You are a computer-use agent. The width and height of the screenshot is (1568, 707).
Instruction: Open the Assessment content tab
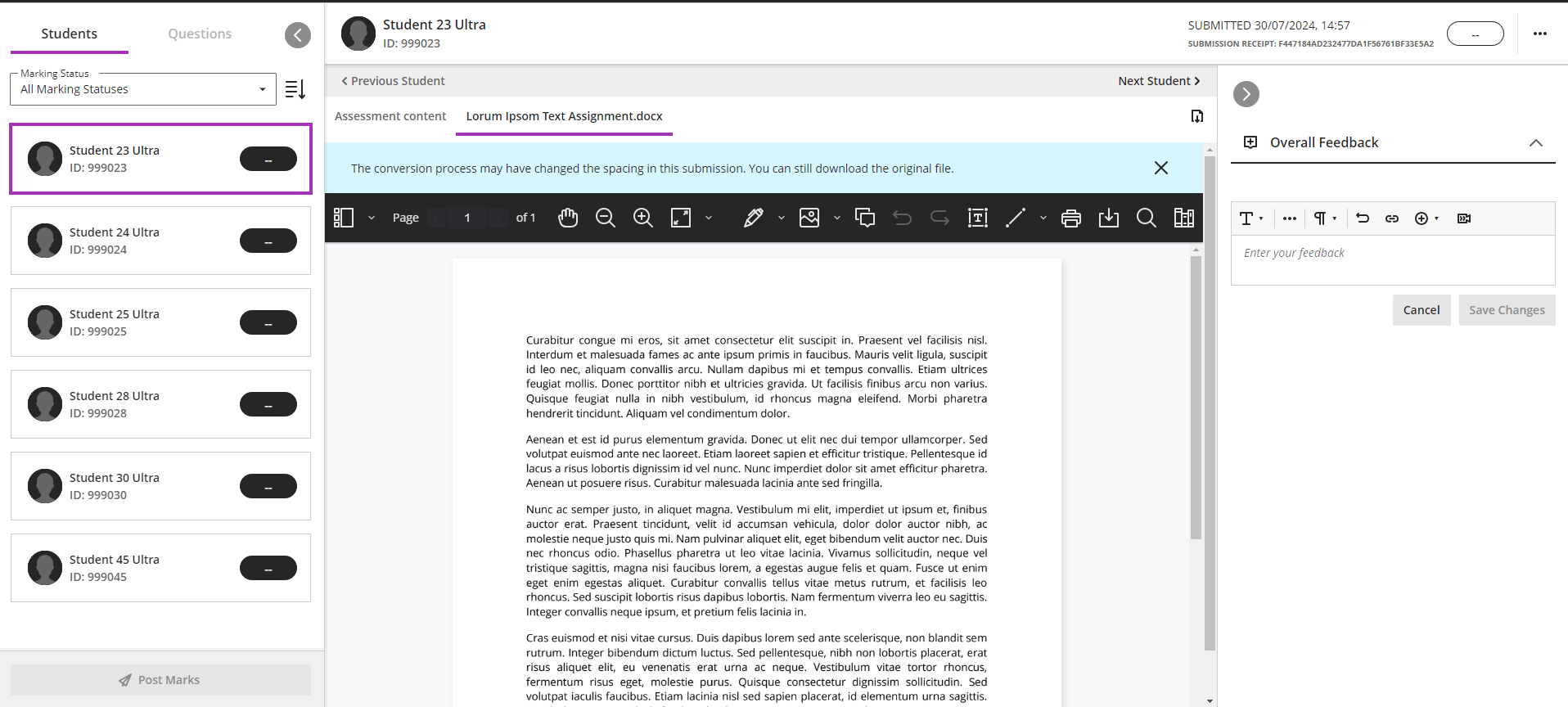pyautogui.click(x=390, y=116)
